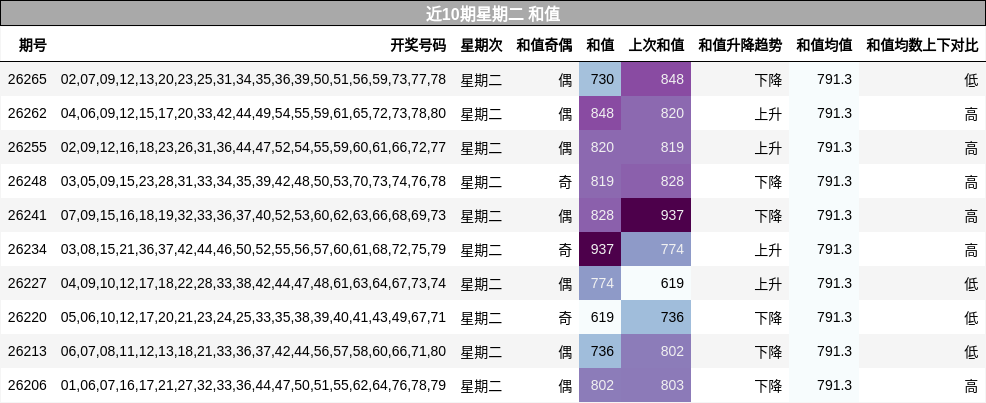
Task: Click the table title 近10期星期二 和值
Action: click(493, 13)
